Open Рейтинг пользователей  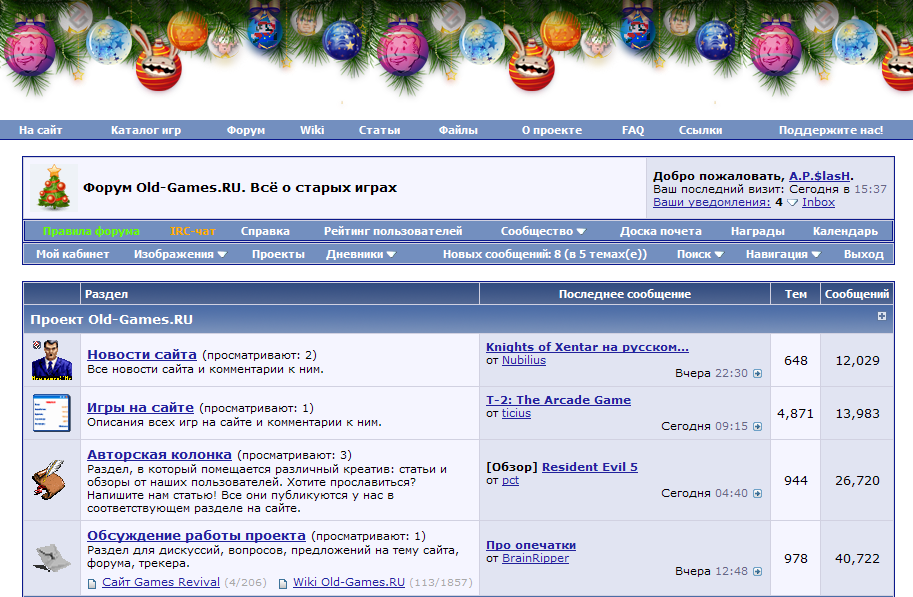[393, 231]
